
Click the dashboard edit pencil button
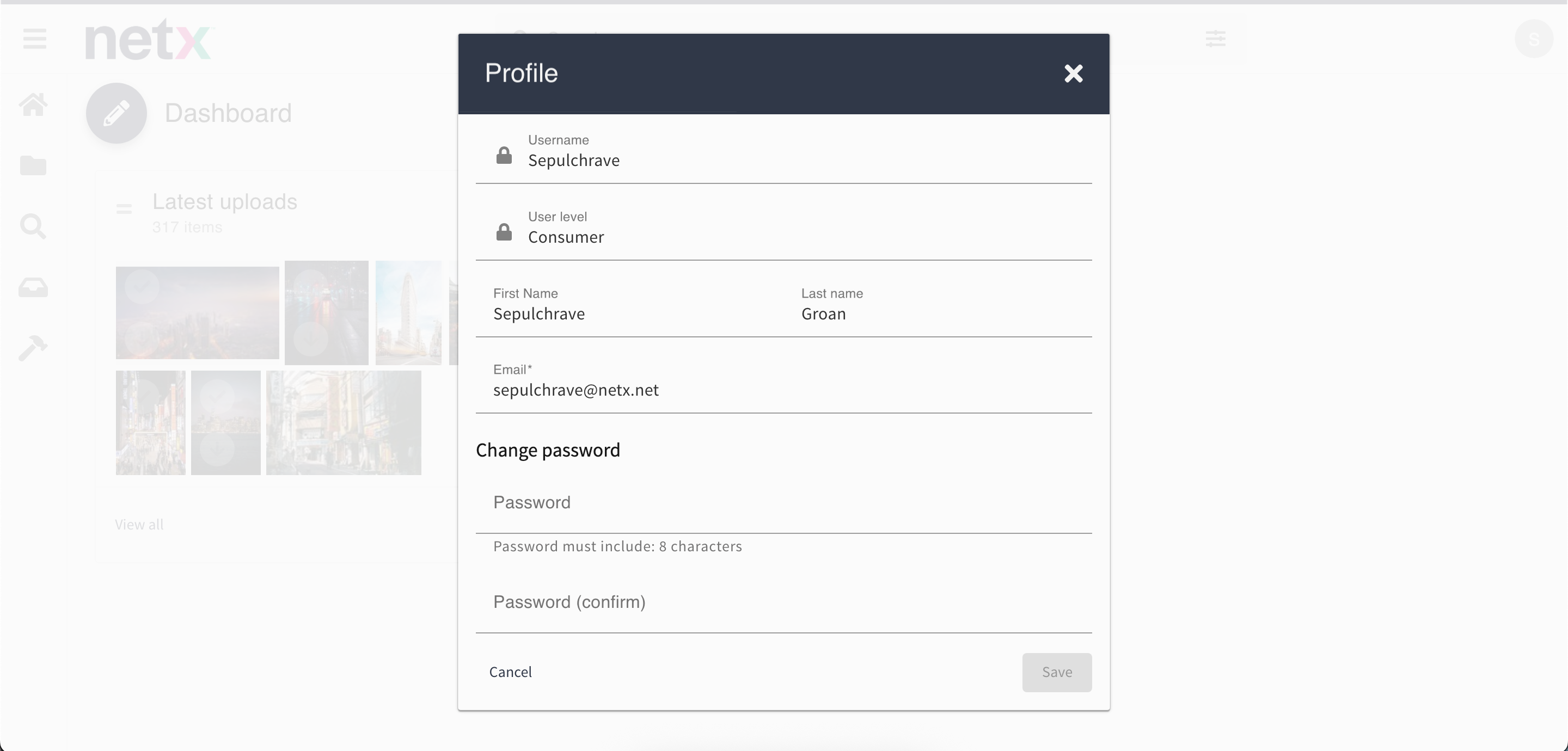tap(117, 113)
